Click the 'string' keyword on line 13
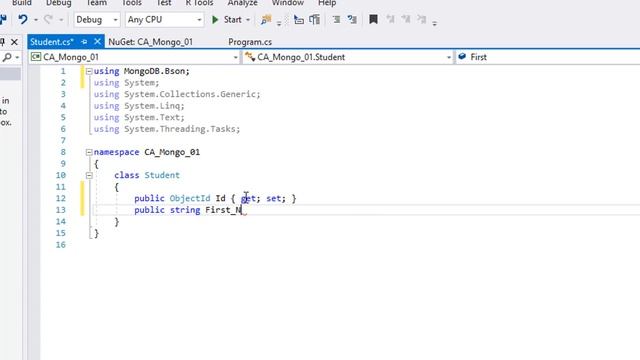 185,210
